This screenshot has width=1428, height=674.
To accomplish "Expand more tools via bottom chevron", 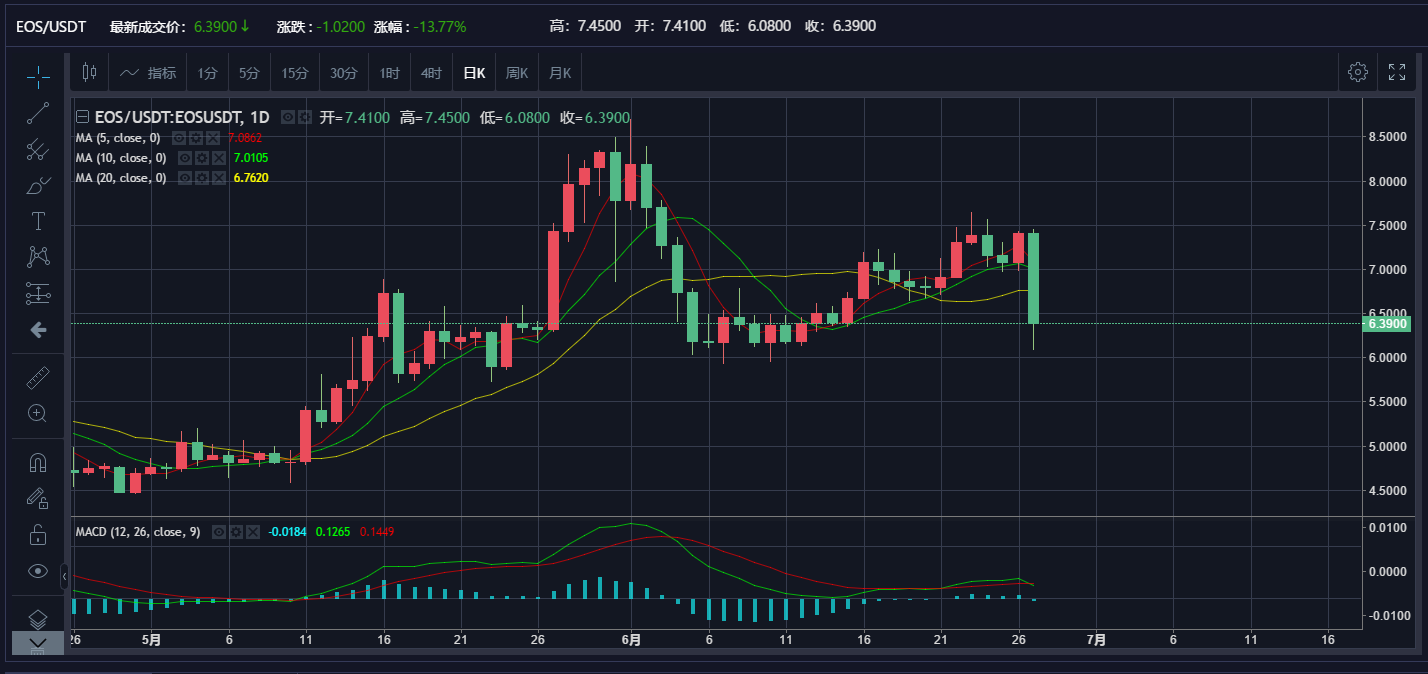I will pyautogui.click(x=38, y=642).
